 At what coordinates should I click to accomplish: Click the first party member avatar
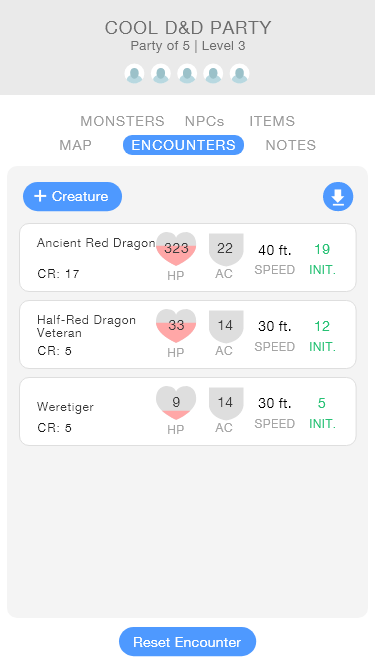pos(134,74)
